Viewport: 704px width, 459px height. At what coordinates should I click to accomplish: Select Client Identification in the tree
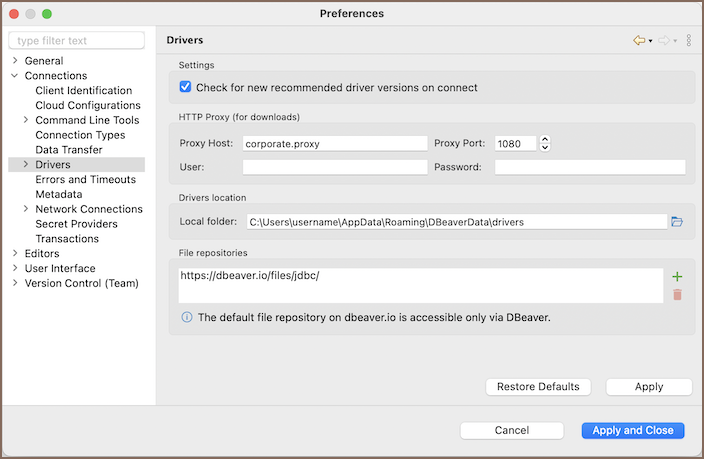[x=83, y=91]
